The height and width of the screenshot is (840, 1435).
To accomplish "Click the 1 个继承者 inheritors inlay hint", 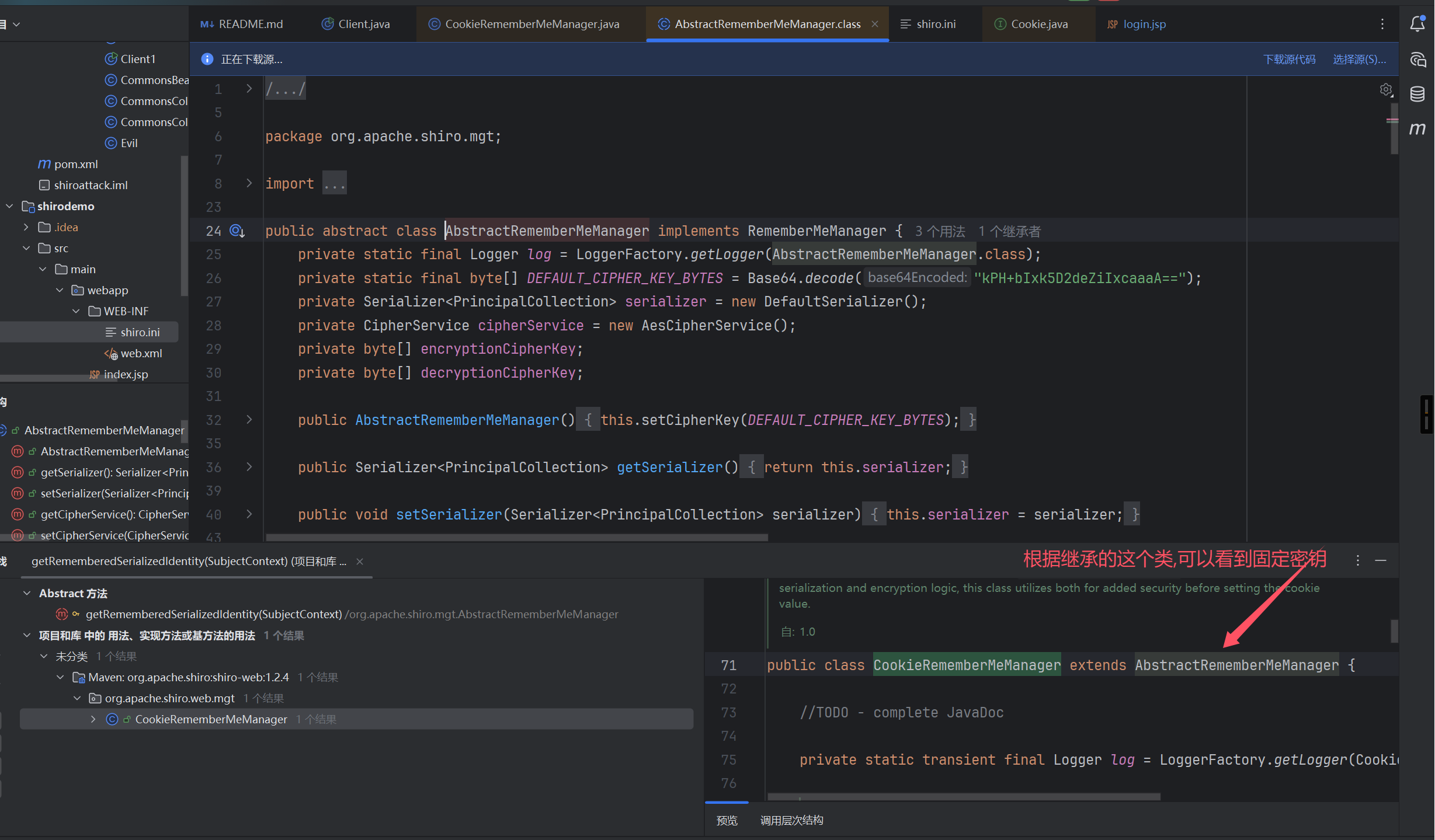I will pos(1010,231).
